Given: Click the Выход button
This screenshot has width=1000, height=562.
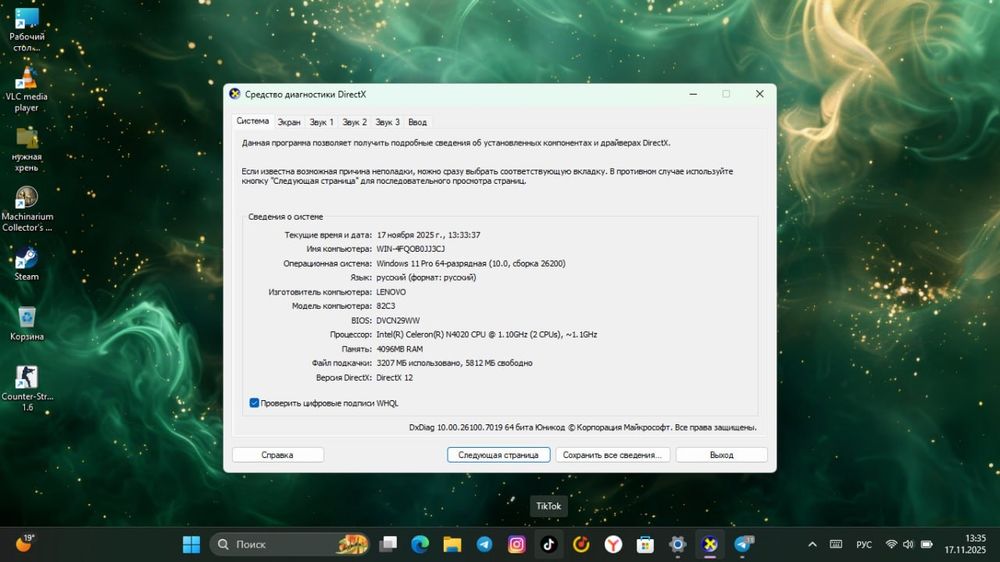Looking at the screenshot, I should [721, 455].
